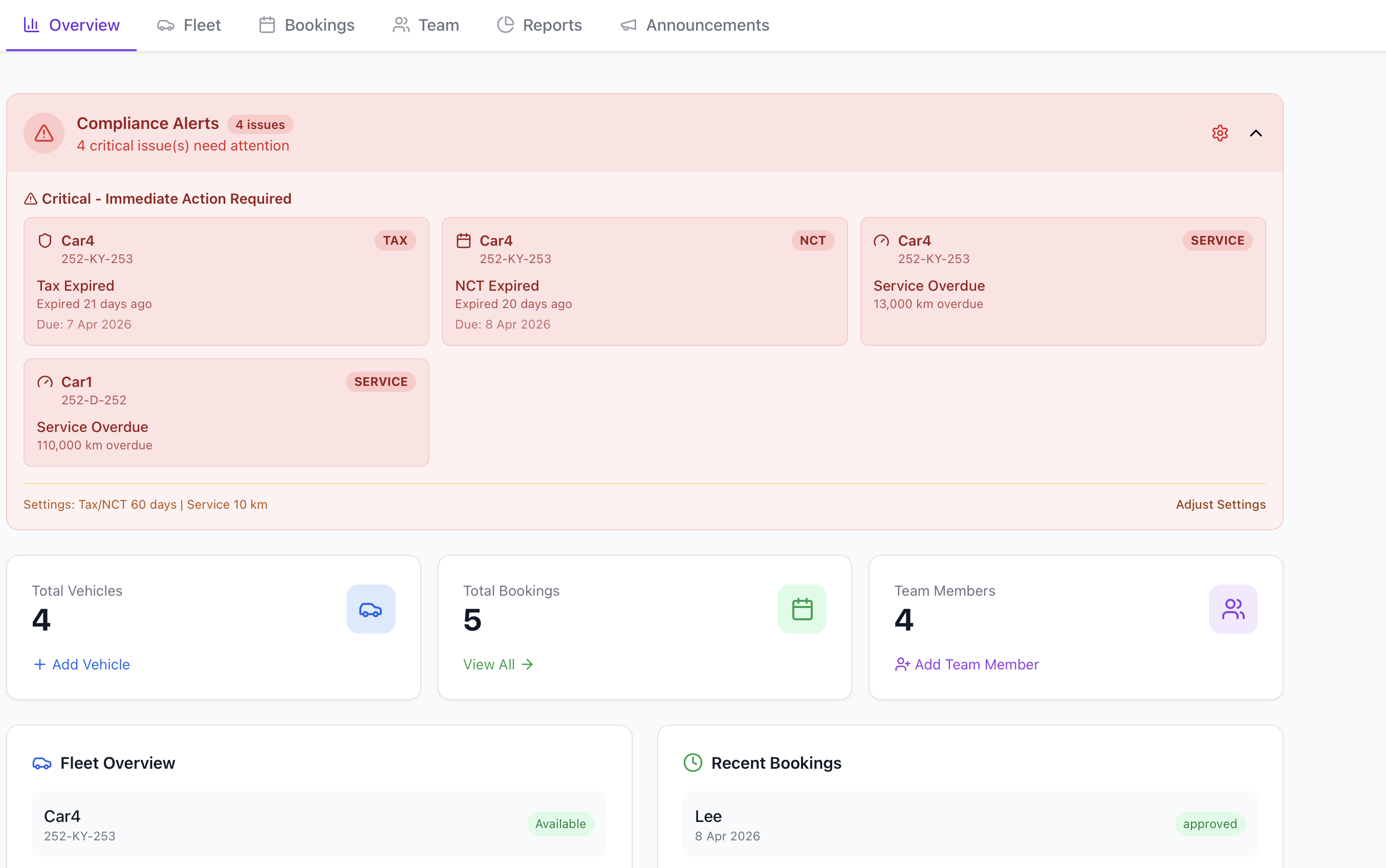Image resolution: width=1386 pixels, height=868 pixels.
Task: Click the green calendar icon in Total Bookings
Action: (802, 609)
